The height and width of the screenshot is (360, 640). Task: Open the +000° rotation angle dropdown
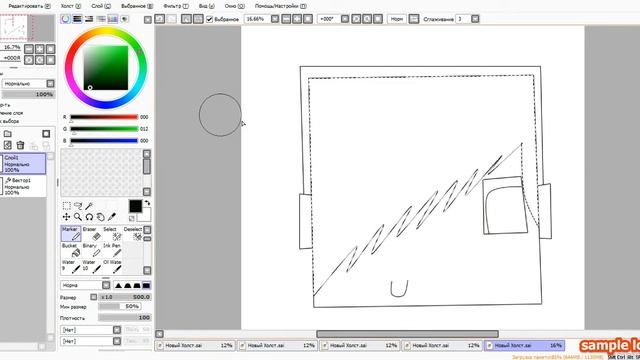click(x=345, y=19)
